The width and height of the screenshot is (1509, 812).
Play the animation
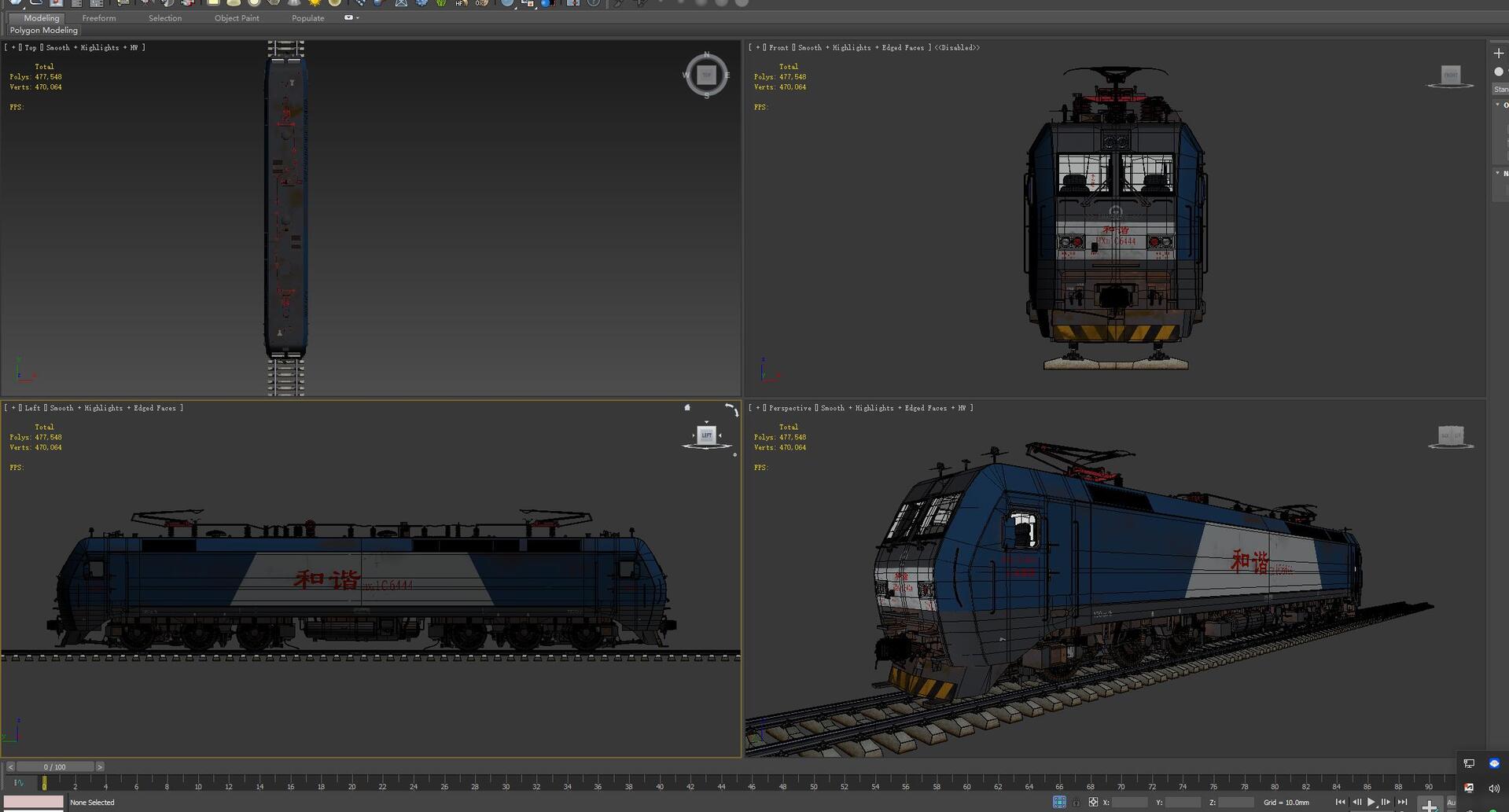1371,802
